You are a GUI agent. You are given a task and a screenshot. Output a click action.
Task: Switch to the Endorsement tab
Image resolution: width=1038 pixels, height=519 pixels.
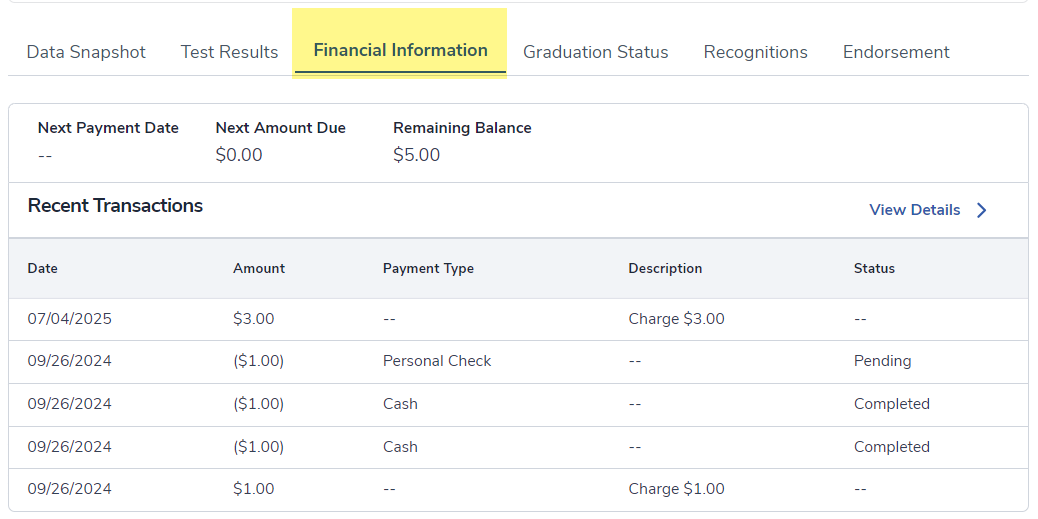pos(896,52)
